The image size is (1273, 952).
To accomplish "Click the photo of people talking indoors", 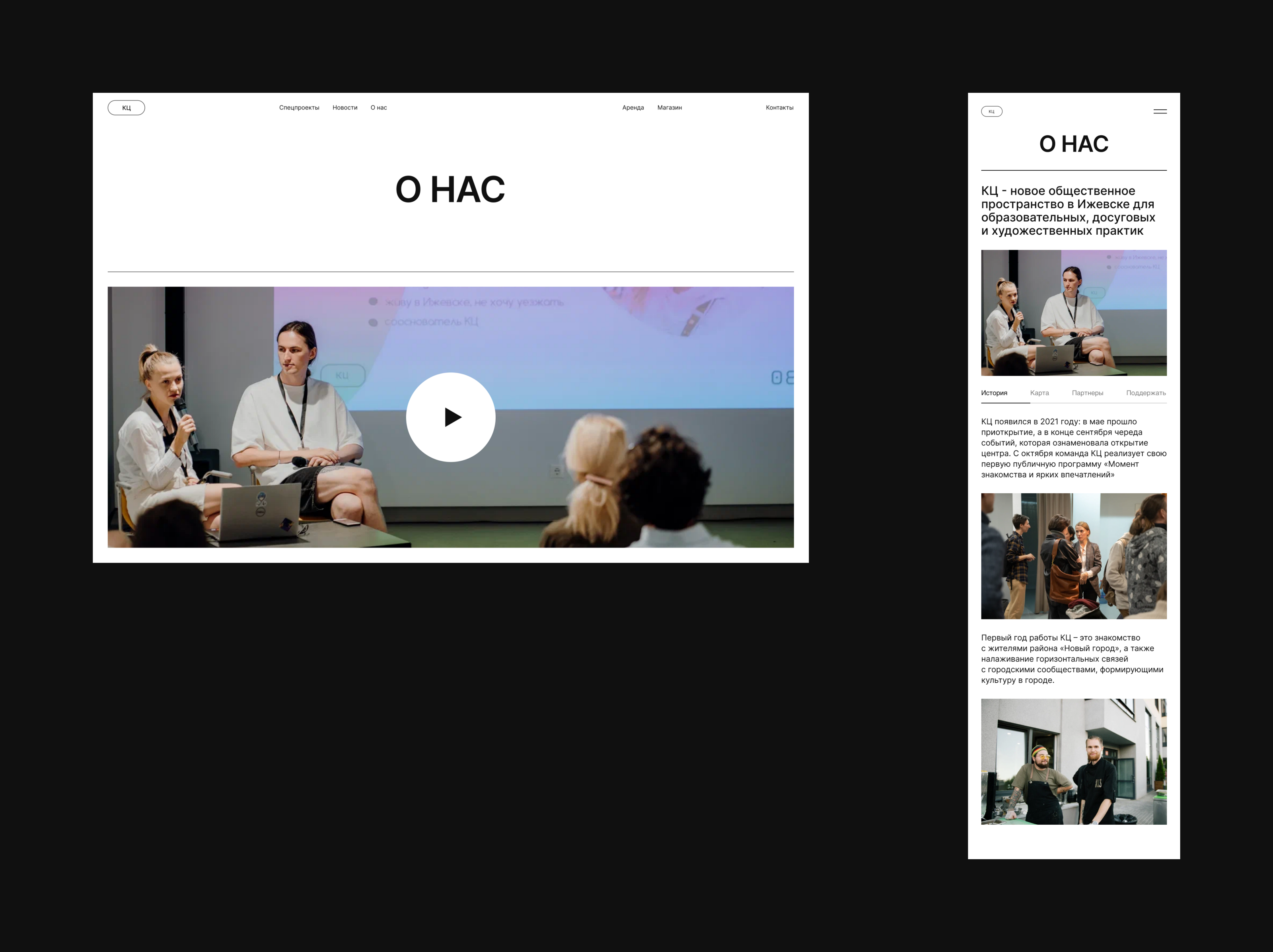I will 1073,556.
